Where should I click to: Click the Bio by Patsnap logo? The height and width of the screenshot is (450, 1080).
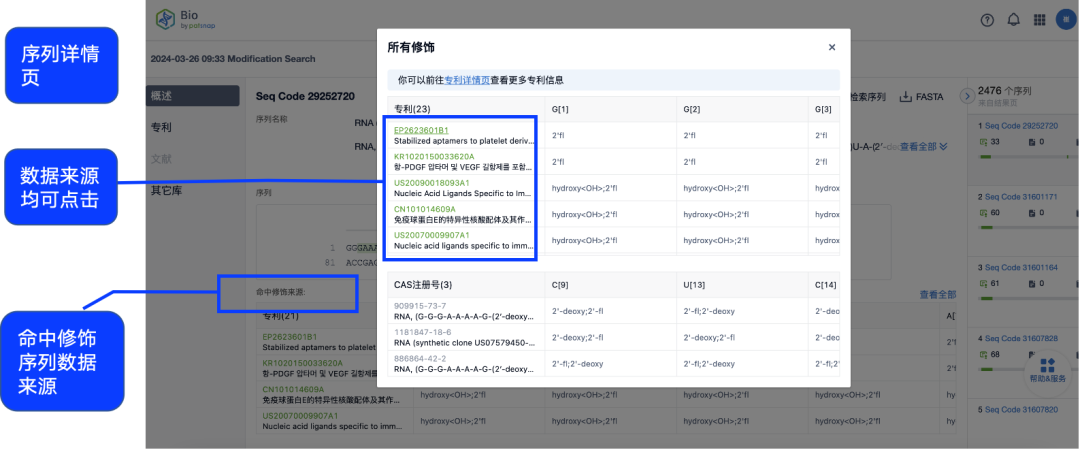[x=178, y=20]
